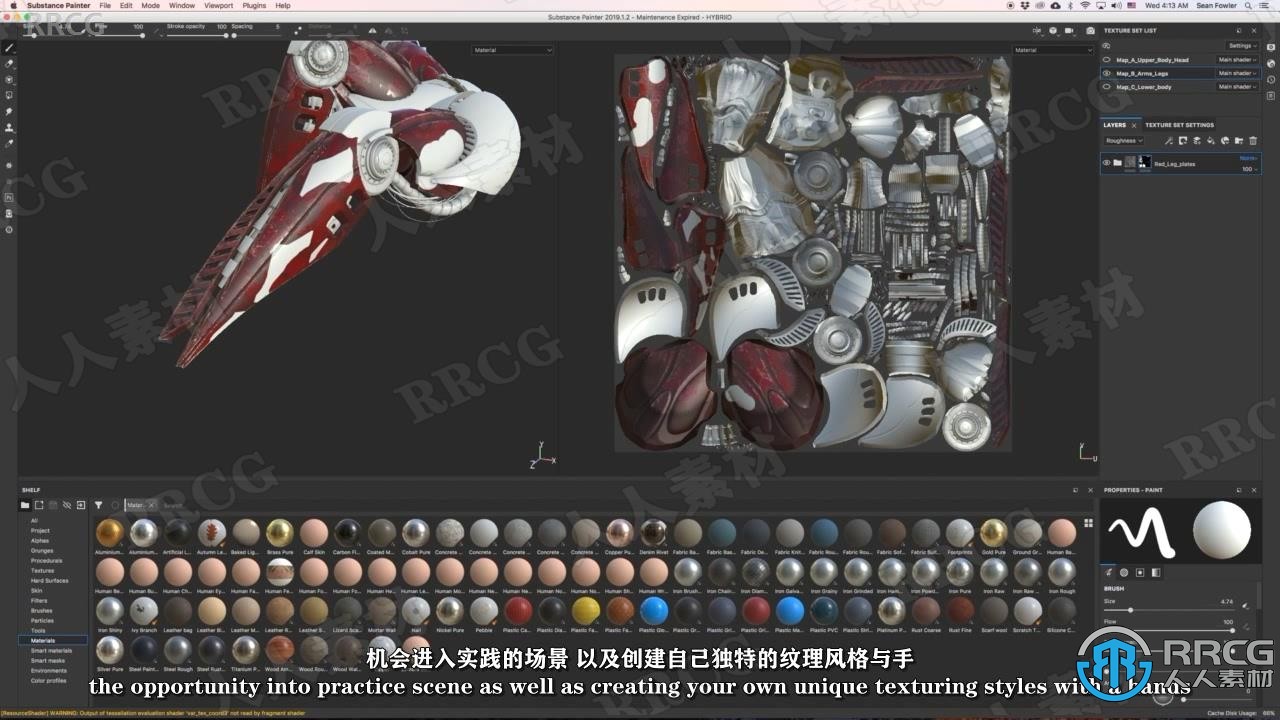Open the History panel icon in dock
Viewport: 1280px width, 720px height.
point(1270,80)
